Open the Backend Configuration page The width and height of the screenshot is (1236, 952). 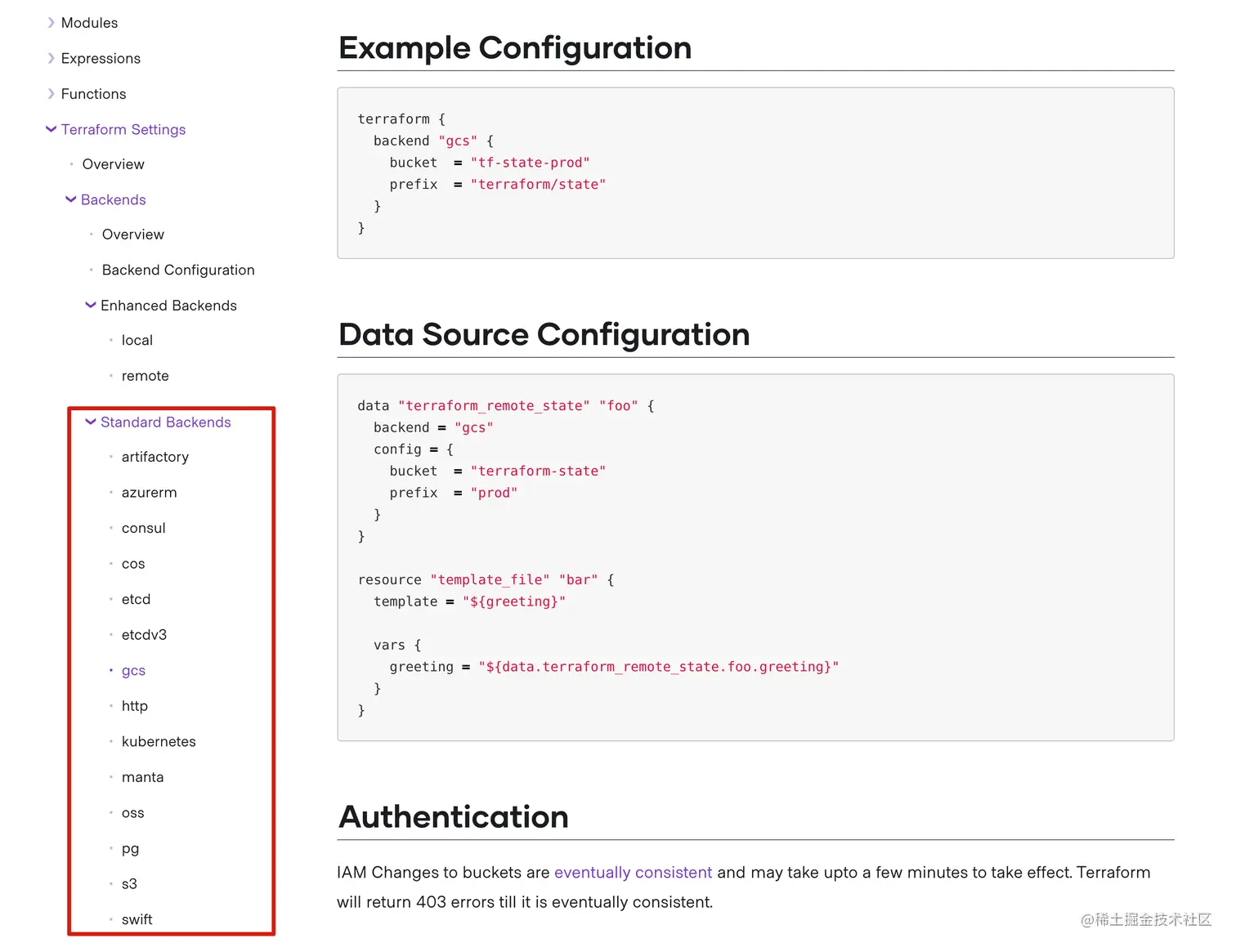click(x=178, y=270)
